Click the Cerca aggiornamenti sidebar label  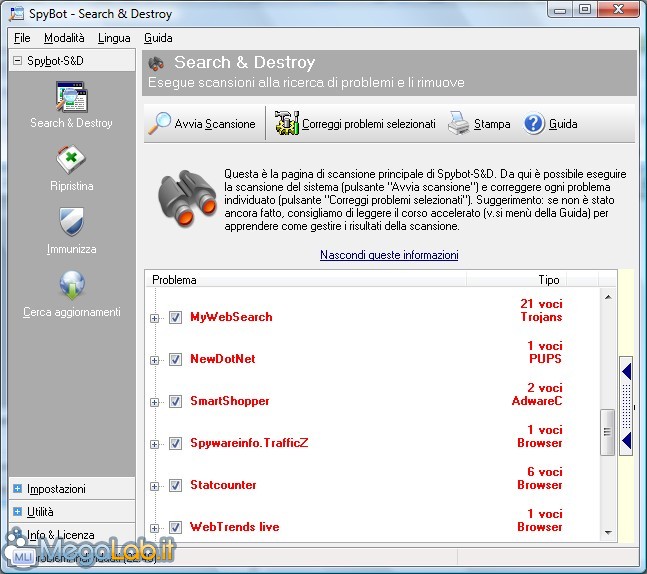pyautogui.click(x=72, y=312)
